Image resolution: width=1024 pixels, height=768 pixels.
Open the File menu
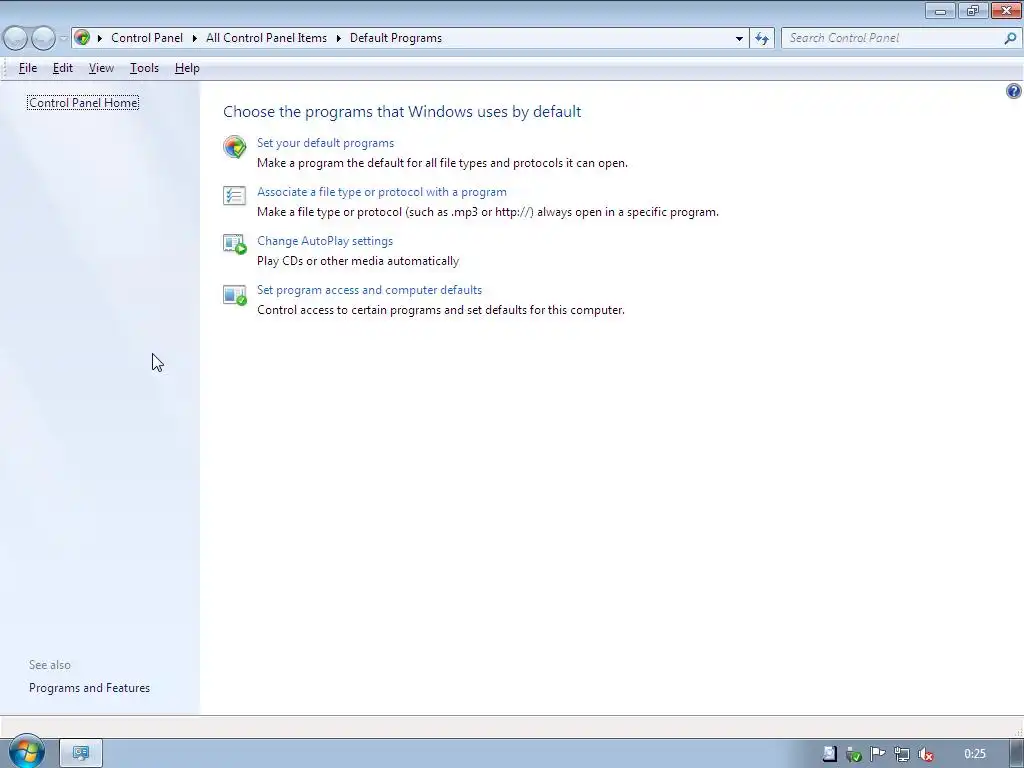click(28, 68)
